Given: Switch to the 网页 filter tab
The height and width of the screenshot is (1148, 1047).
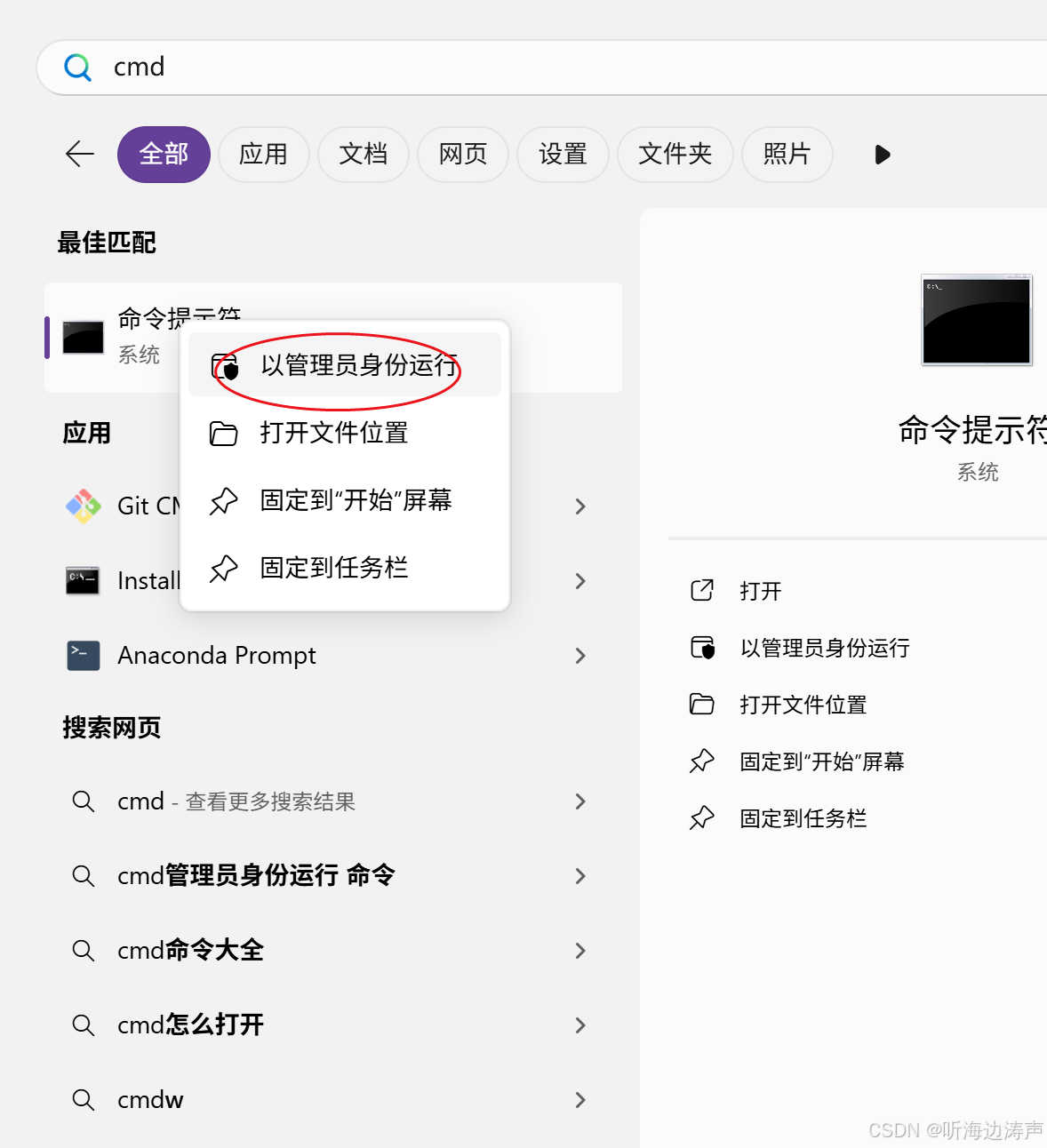Looking at the screenshot, I should [463, 155].
